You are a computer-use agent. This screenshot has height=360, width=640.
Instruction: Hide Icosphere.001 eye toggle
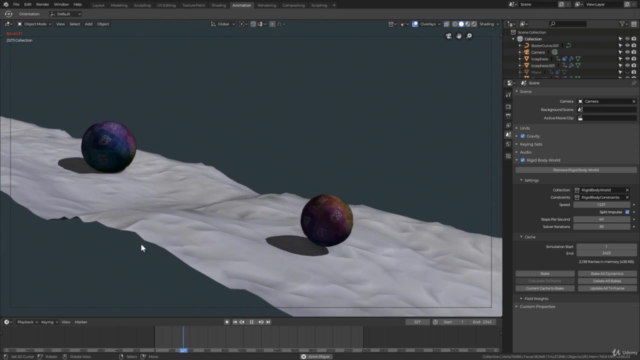pyautogui.click(x=627, y=65)
